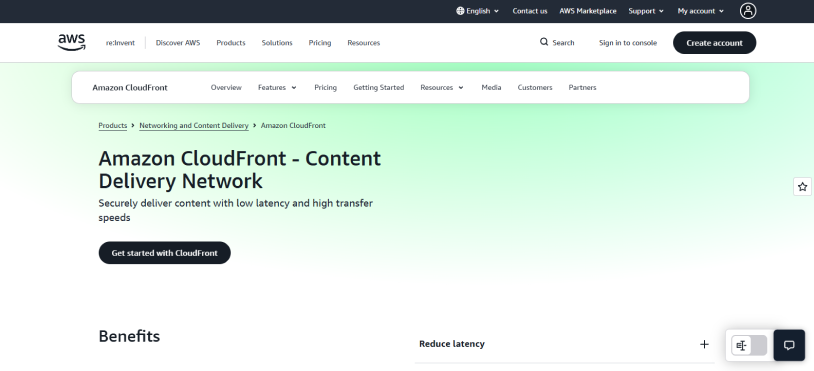This screenshot has width=814, height=371.
Task: Click the AWS logo
Action: pyautogui.click(x=72, y=43)
